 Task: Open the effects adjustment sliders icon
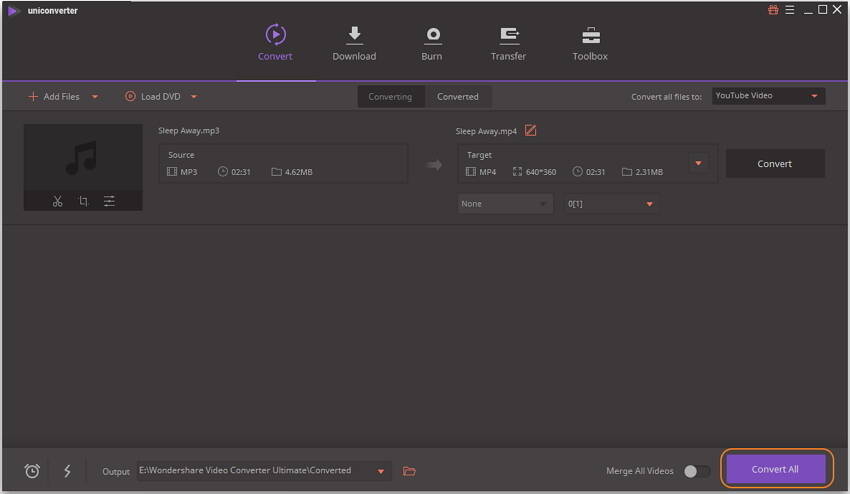[109, 201]
